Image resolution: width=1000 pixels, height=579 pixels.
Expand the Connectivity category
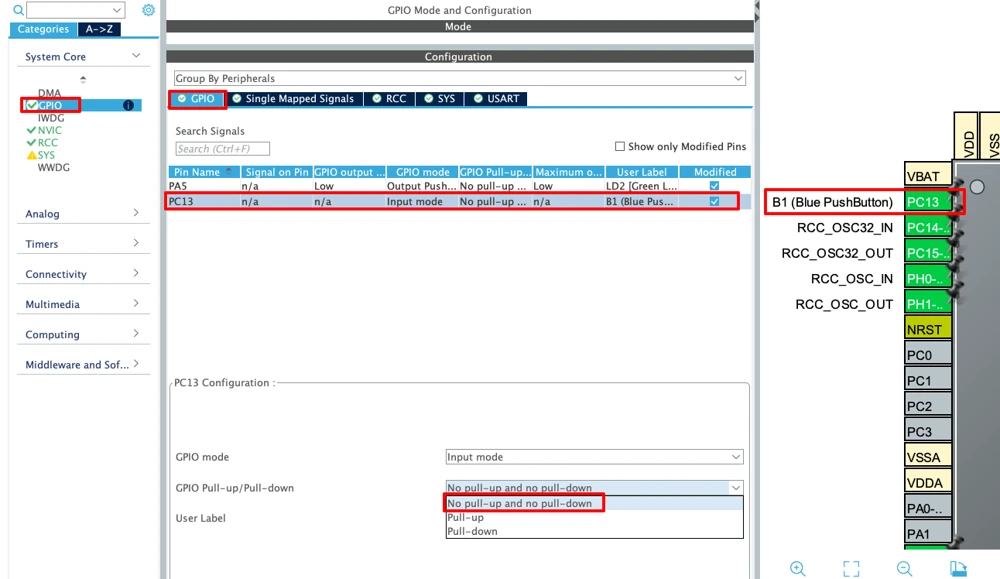click(83, 274)
